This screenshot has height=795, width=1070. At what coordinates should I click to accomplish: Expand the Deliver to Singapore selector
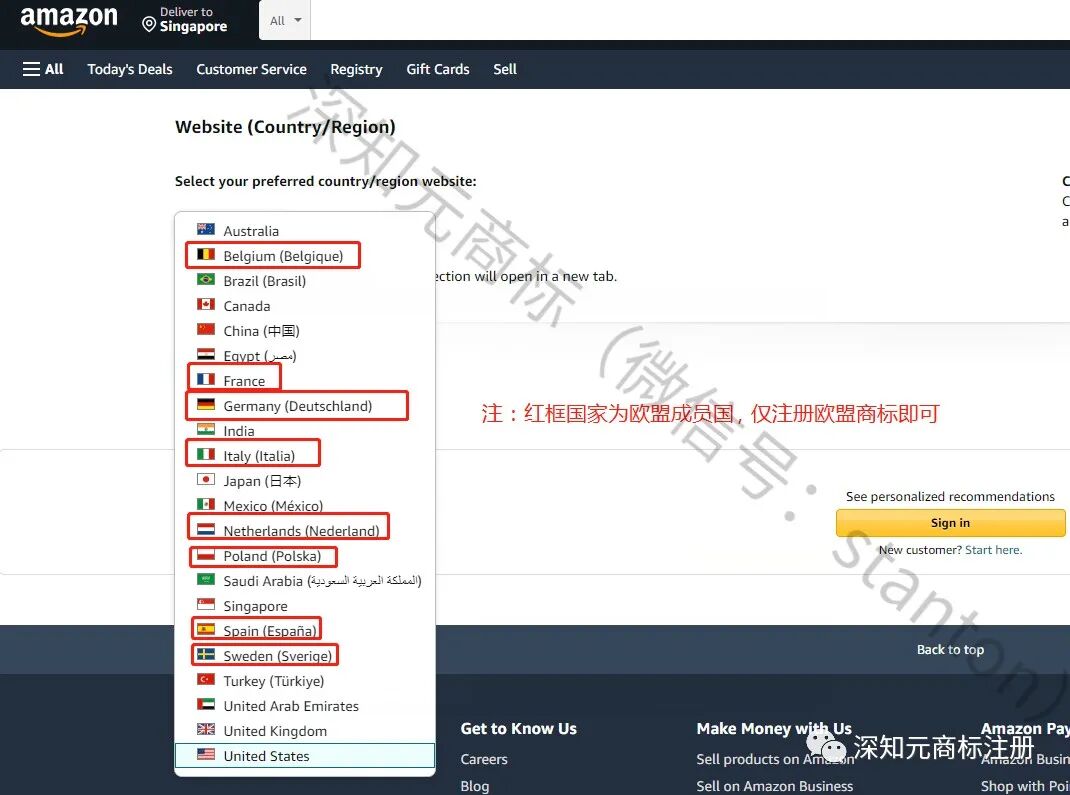[x=190, y=21]
